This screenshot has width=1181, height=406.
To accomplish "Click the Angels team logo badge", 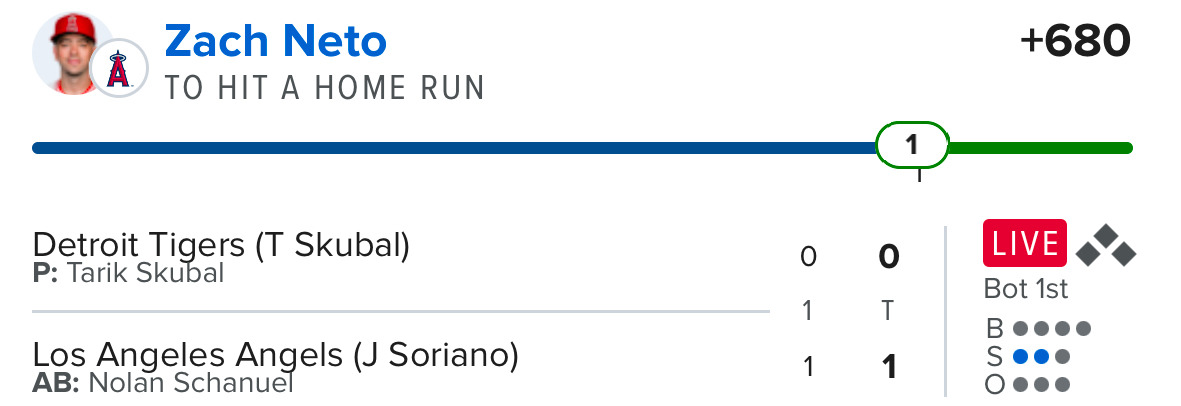I will (x=119, y=71).
